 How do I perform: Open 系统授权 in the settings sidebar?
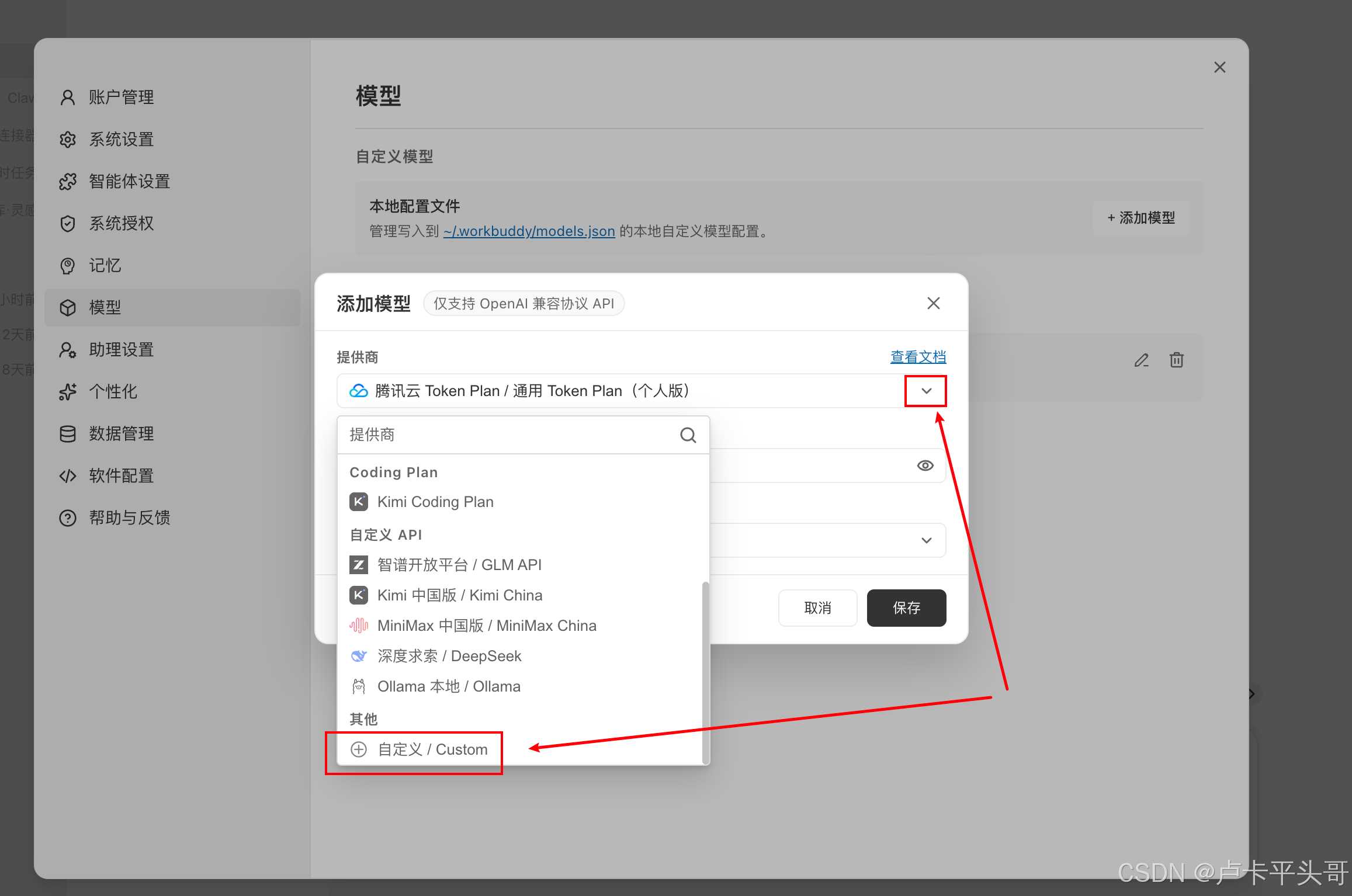point(172,223)
